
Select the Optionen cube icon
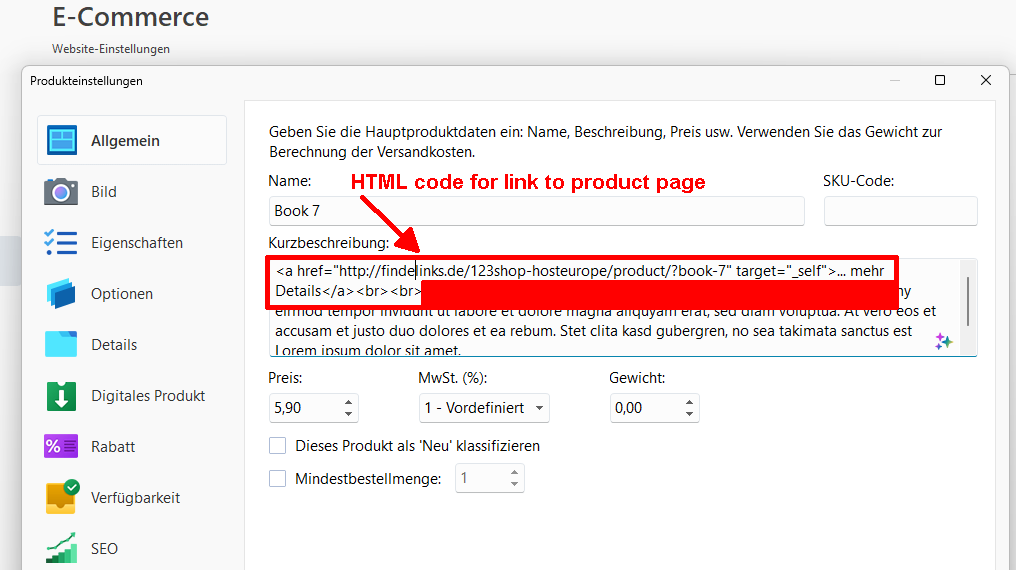coord(62,294)
